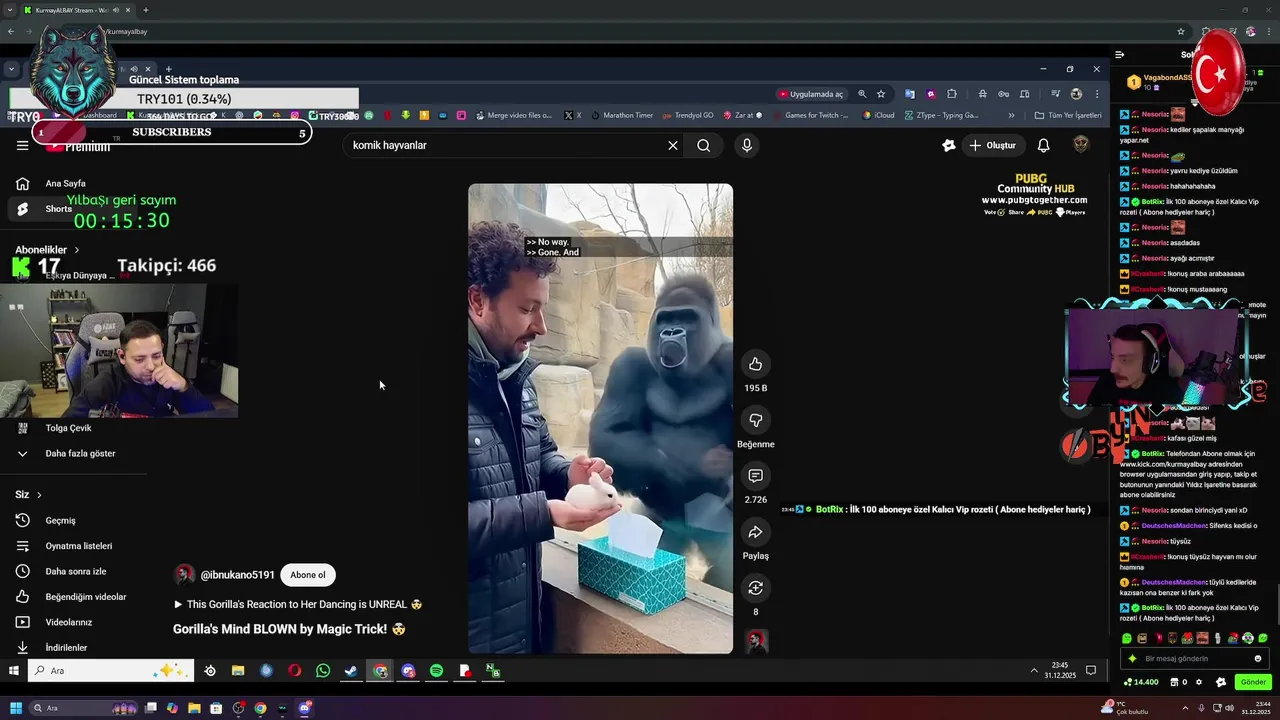1280x720 pixels.
Task: Open Oynatma listeleri playlists
Action: pos(78,546)
